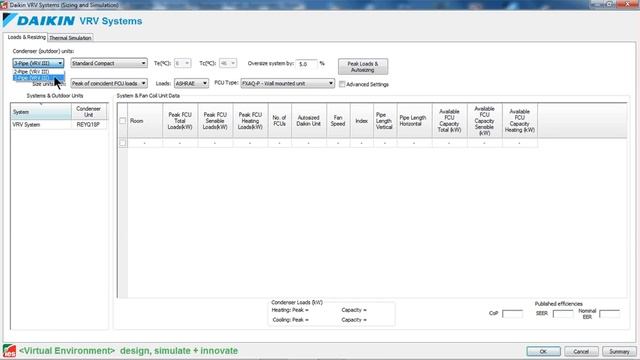Image resolution: width=640 pixels, height=360 pixels.
Task: Confirm with the OK button
Action: (x=543, y=351)
